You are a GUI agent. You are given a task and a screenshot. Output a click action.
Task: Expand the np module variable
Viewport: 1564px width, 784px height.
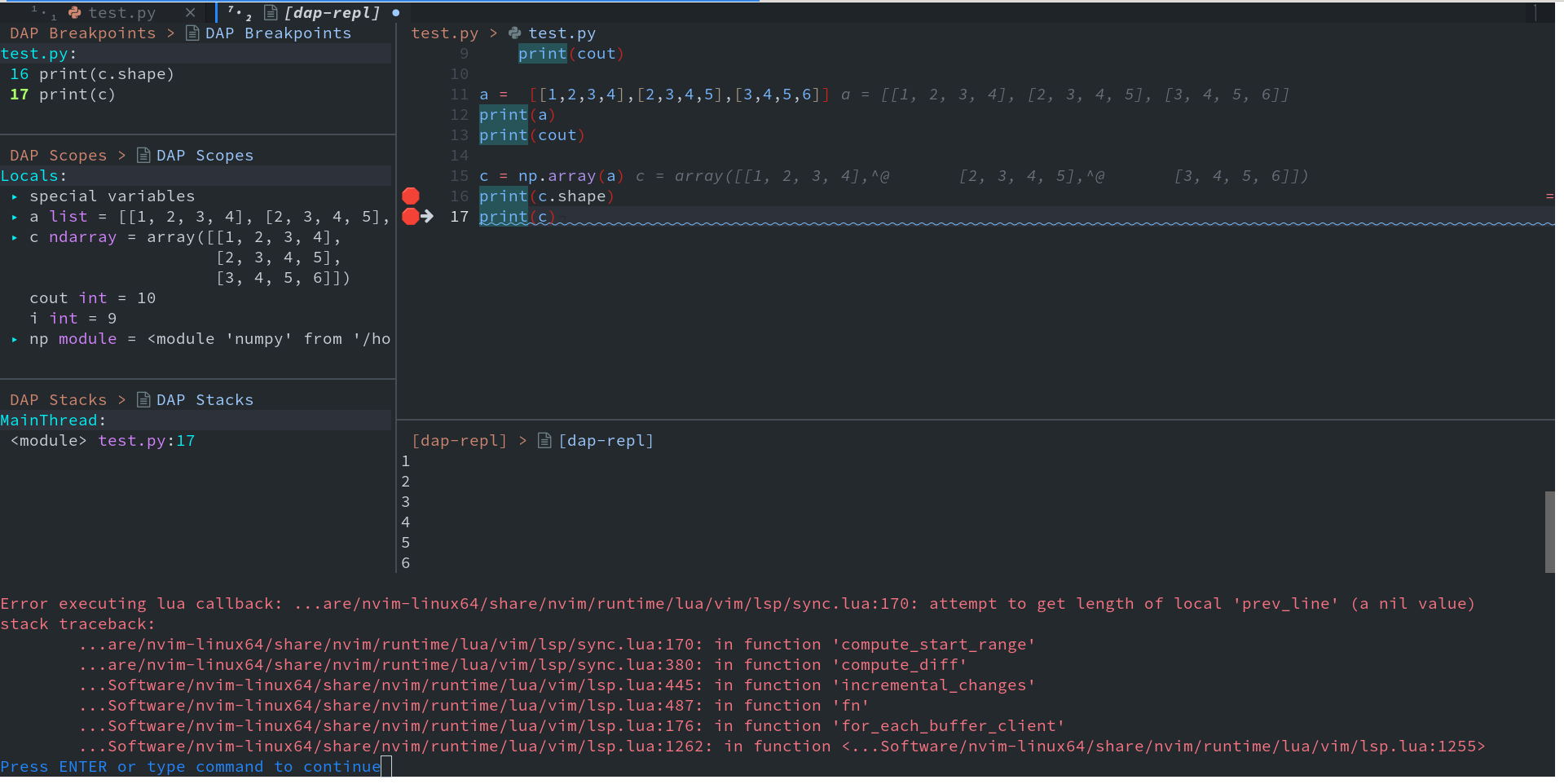(x=15, y=339)
